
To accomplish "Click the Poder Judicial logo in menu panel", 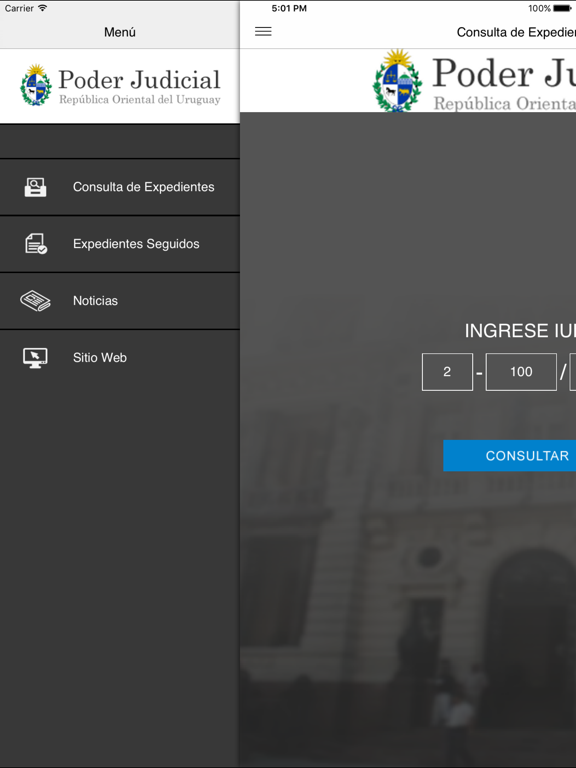I will pos(120,85).
